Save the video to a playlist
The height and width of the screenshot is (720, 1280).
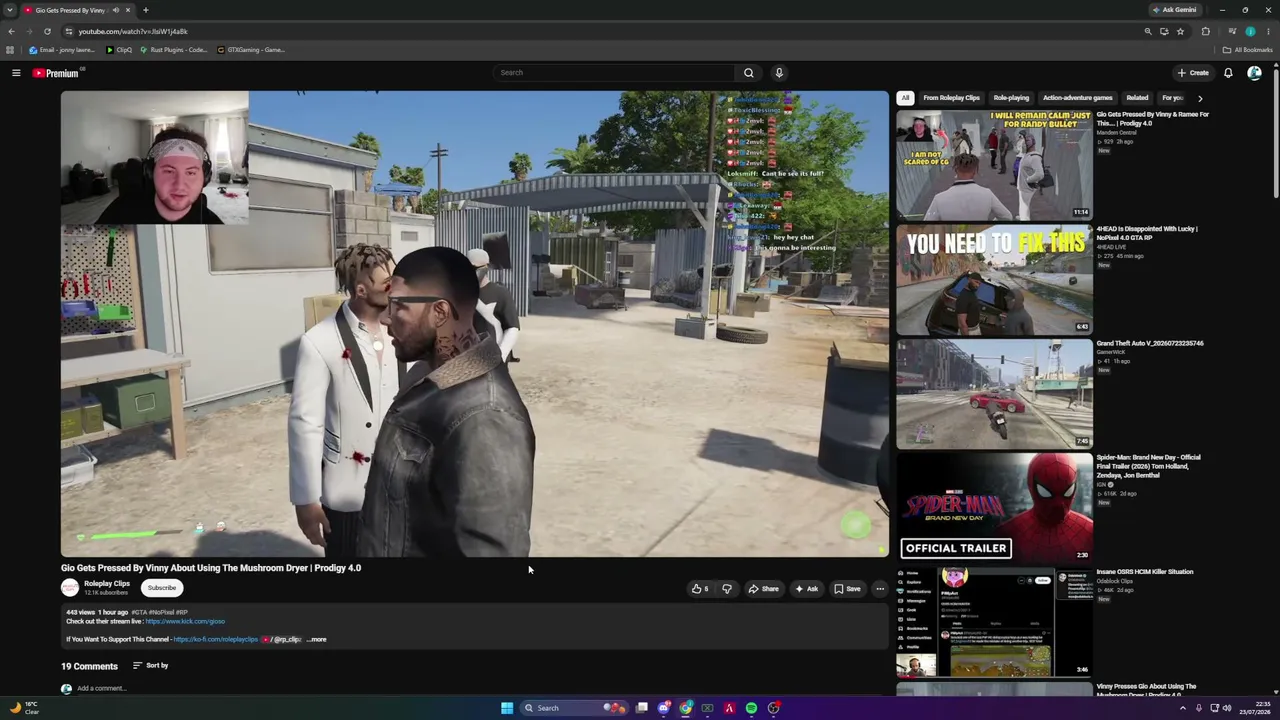point(848,589)
